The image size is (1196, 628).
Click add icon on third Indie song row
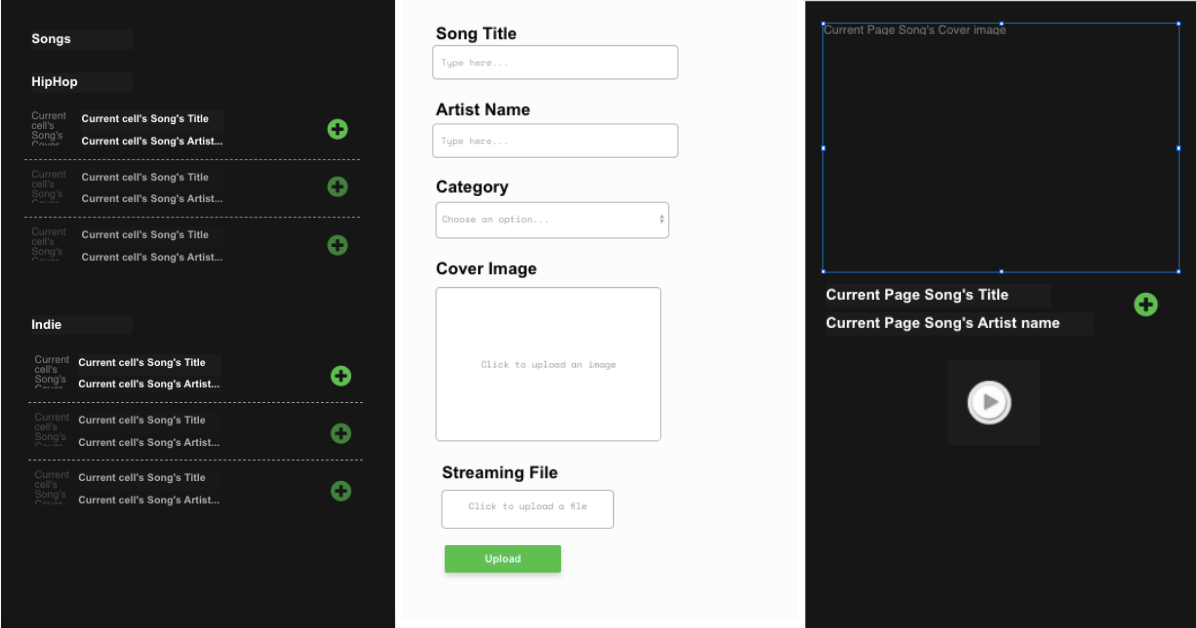(341, 491)
